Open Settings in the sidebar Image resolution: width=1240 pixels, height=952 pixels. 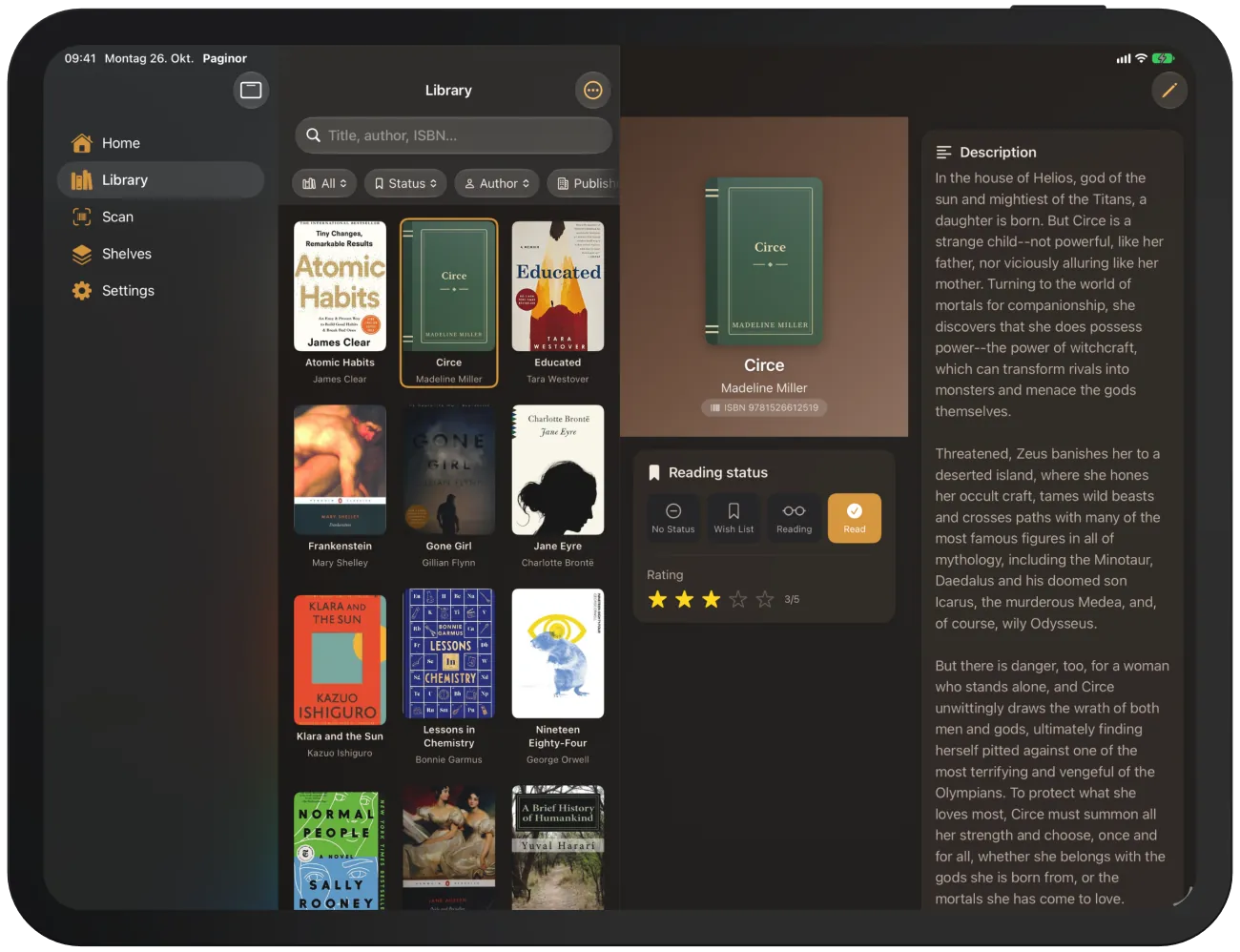tap(160, 291)
